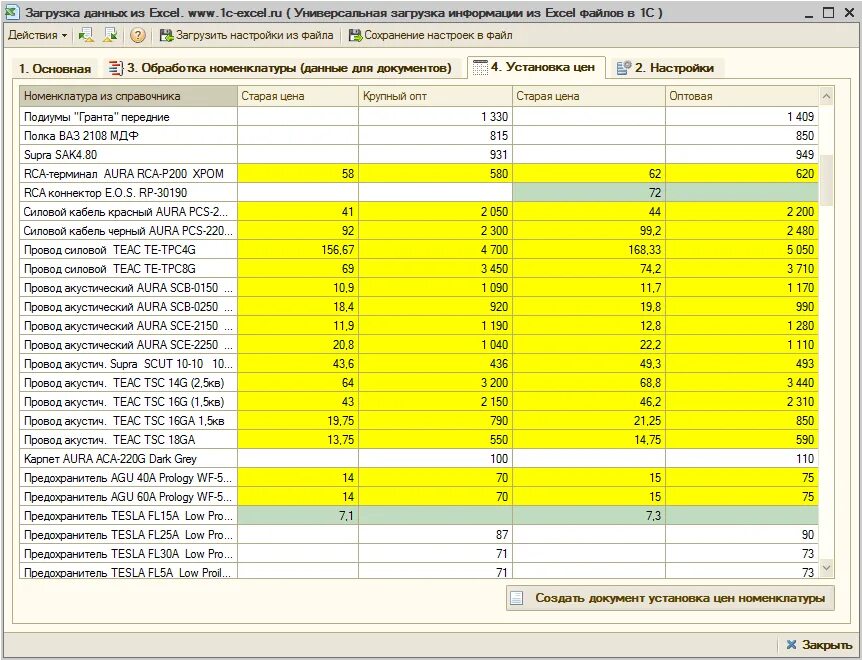This screenshot has width=862, height=660.
Task: Click the old price cell 43,6
Action: click(298, 364)
